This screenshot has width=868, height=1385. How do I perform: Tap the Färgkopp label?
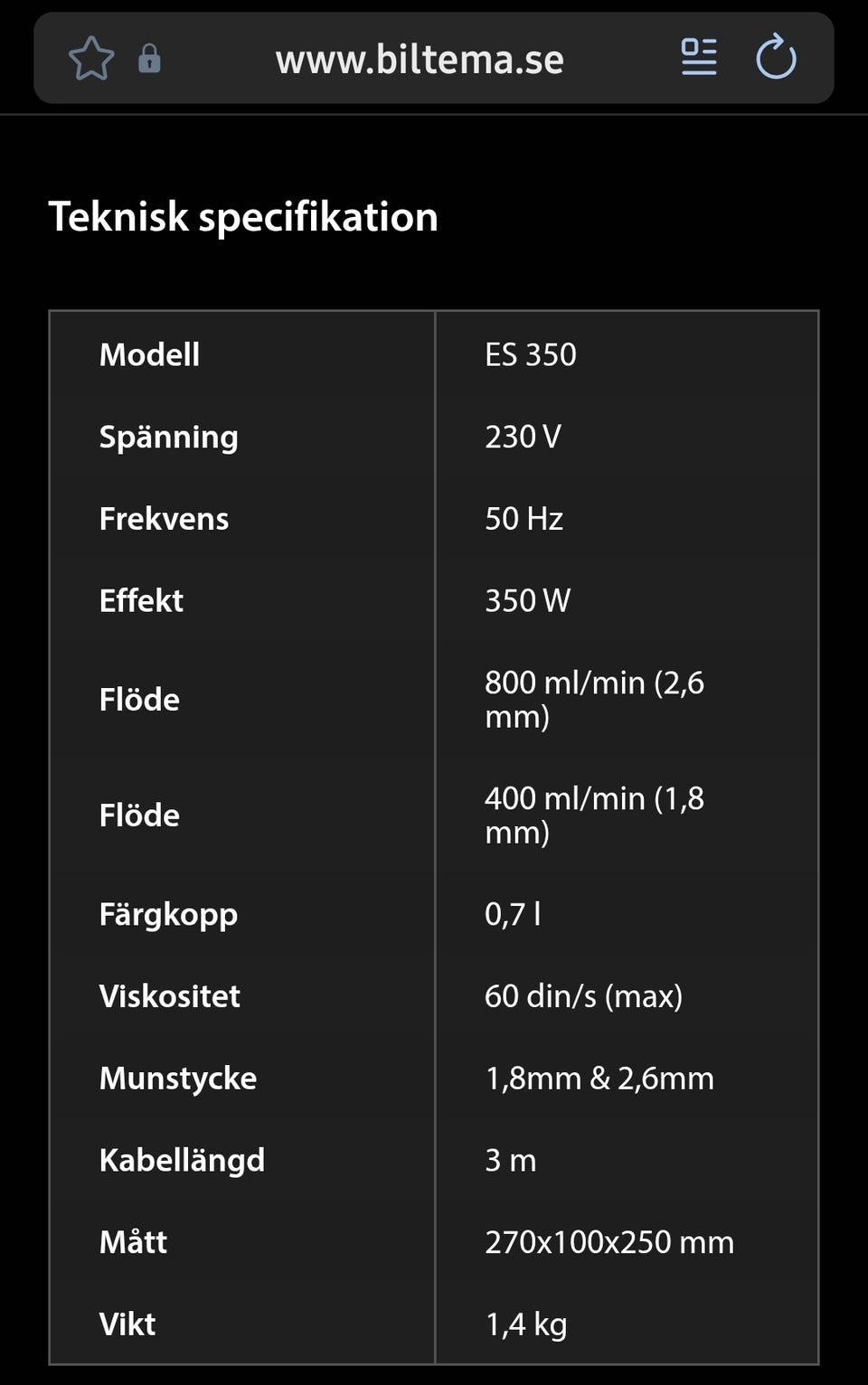point(168,914)
